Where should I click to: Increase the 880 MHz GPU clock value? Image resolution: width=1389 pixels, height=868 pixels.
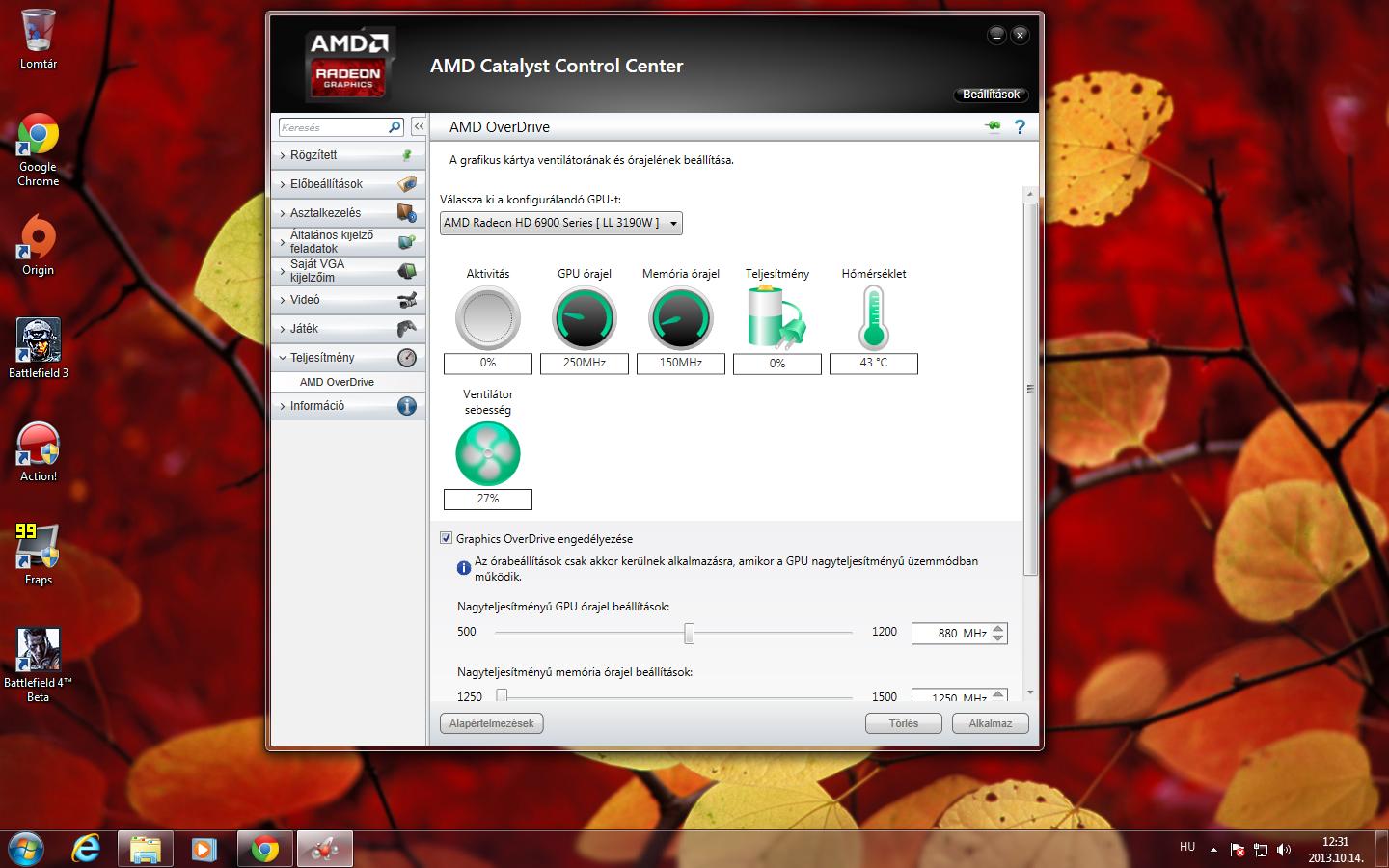tap(998, 629)
